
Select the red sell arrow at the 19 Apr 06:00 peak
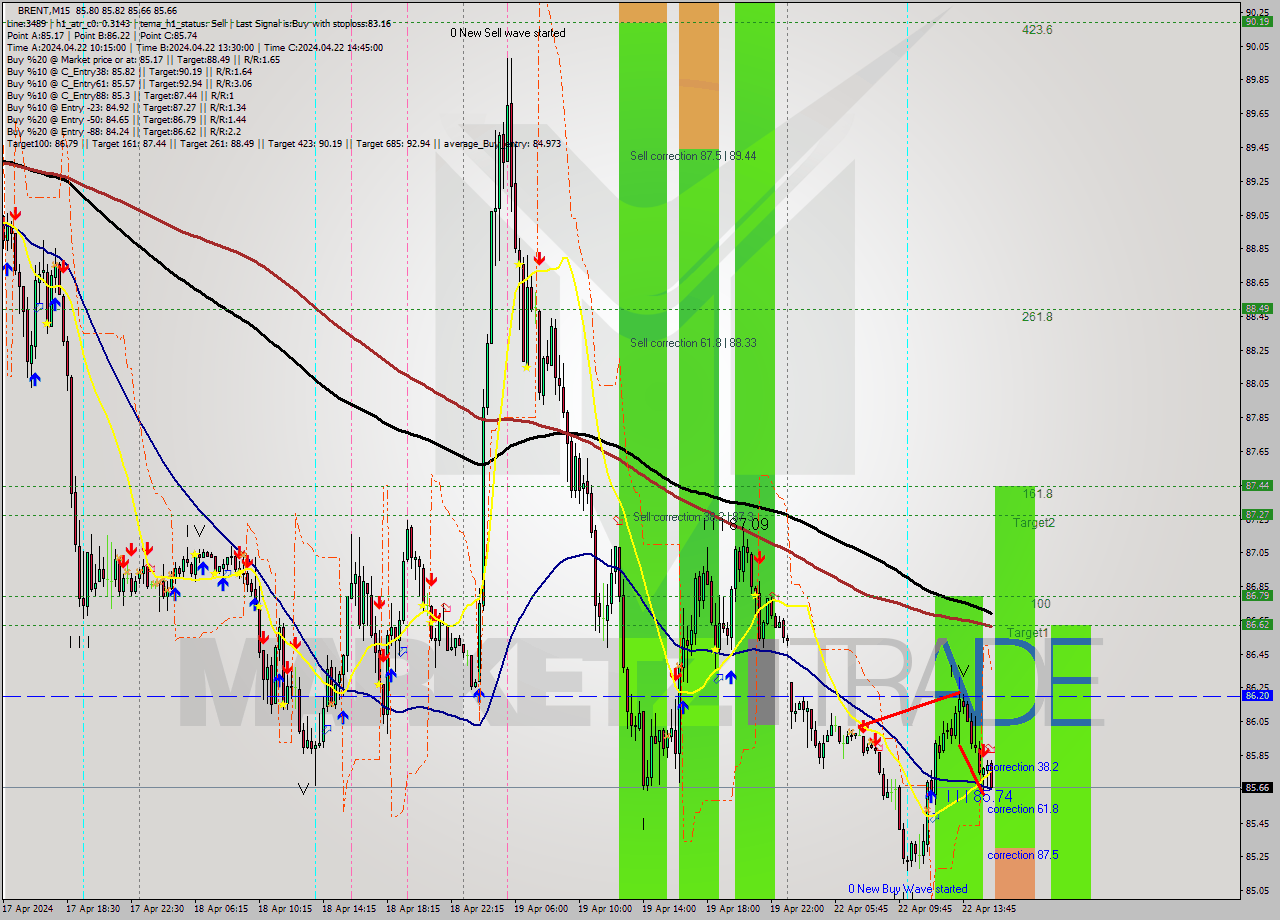[x=540, y=257]
